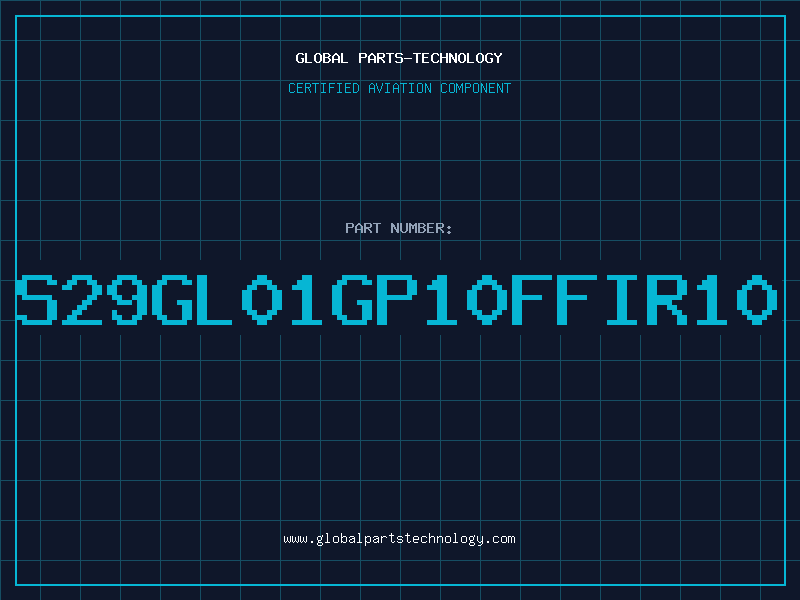The width and height of the screenshot is (800, 600).
Task: Select the digit 2 in part number
Action: tap(82, 299)
